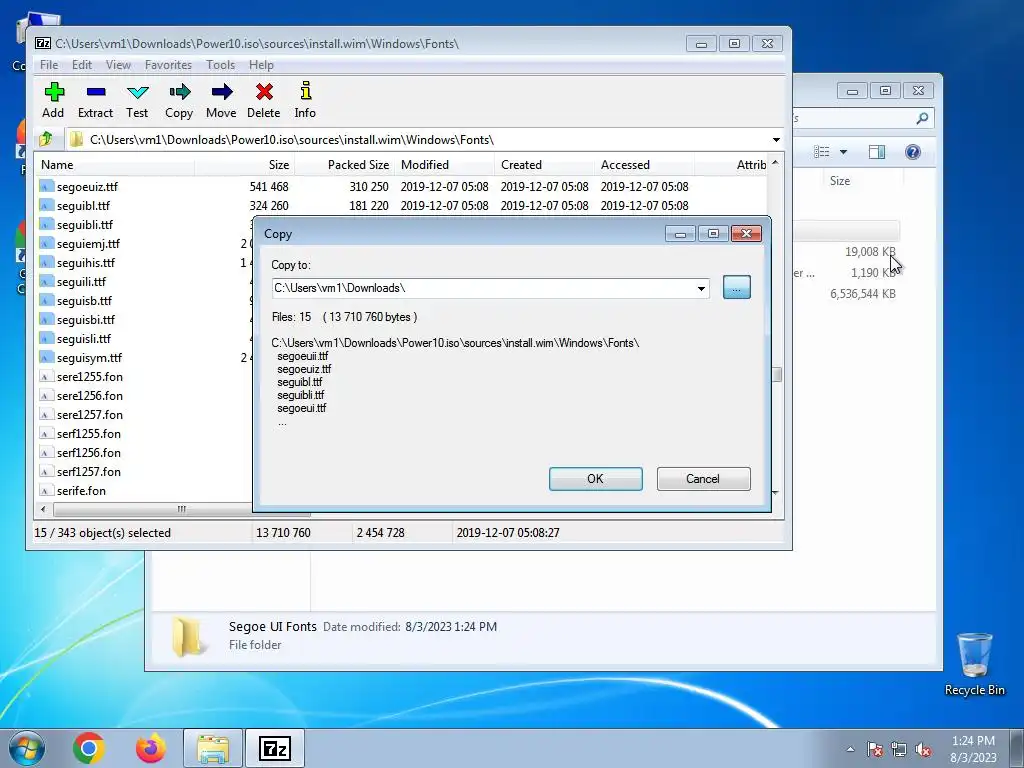The height and width of the screenshot is (768, 1024).
Task: Click the 19,008 KB size entry in Explorer
Action: click(x=870, y=251)
